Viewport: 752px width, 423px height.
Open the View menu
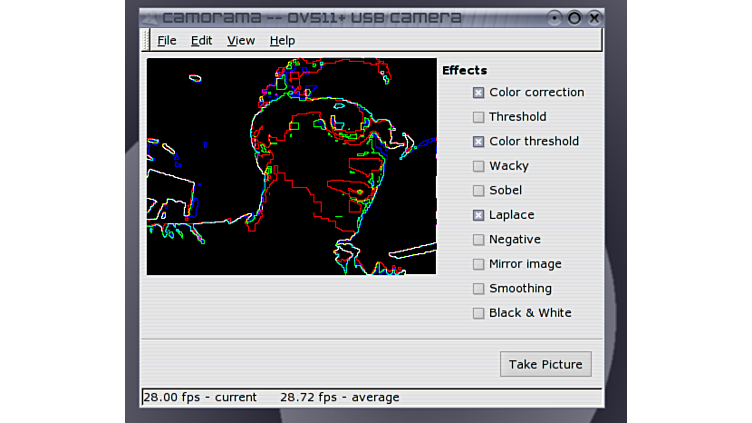(x=241, y=40)
